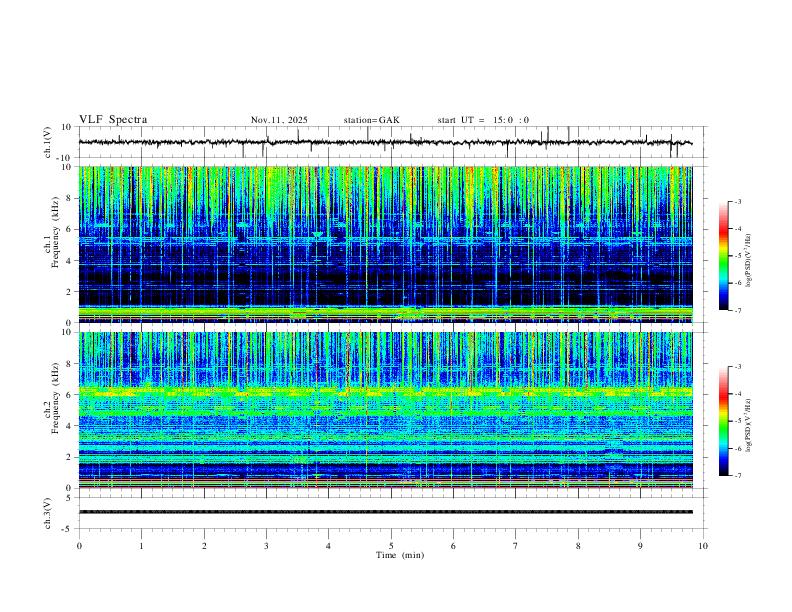Click the ch.1 "Frequency (kHz)" axis label
This screenshot has width=792, height=612.
coord(55,233)
